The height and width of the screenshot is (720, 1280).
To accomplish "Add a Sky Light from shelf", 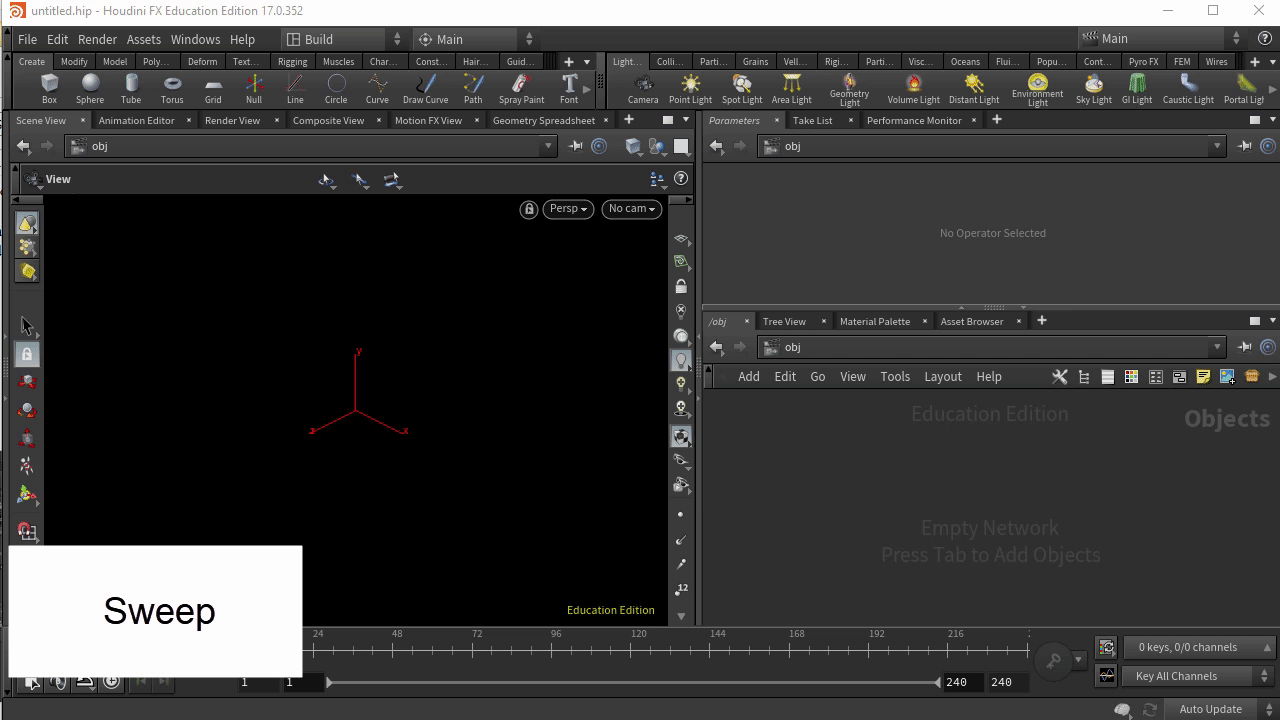I will [1093, 88].
